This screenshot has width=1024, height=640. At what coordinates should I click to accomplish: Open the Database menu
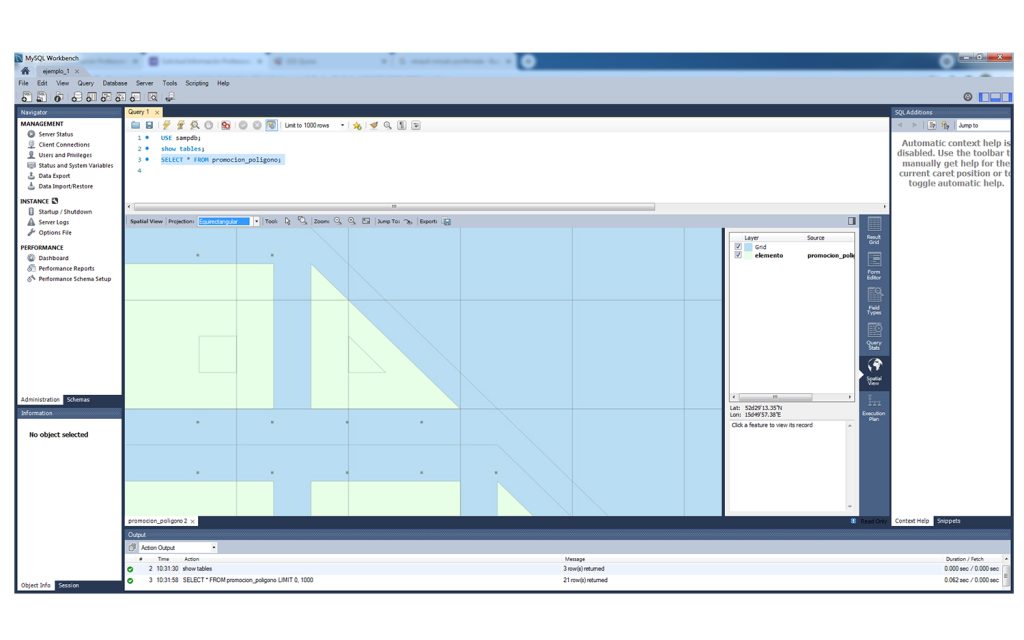[x=114, y=83]
